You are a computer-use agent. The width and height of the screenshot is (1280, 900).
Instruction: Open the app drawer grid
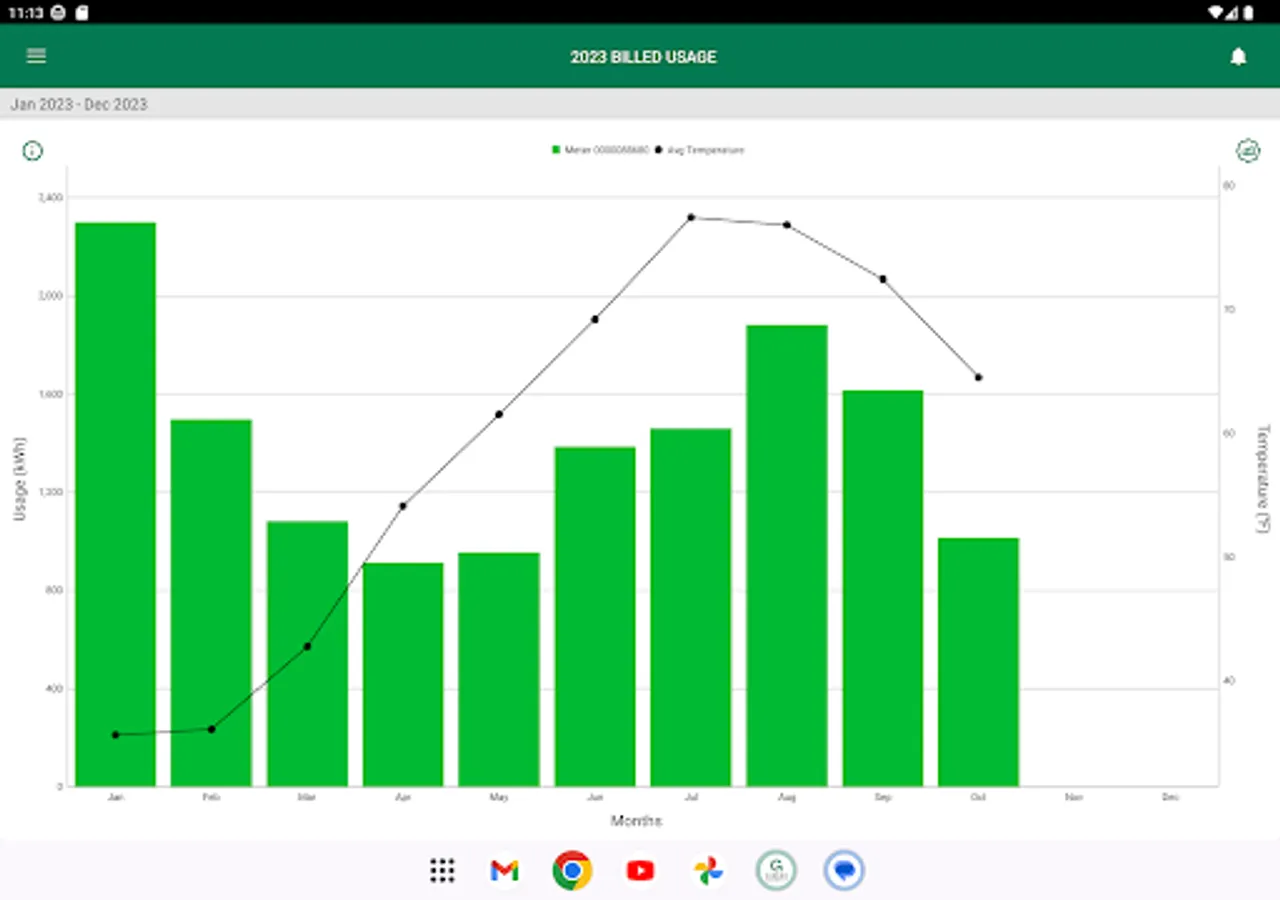click(x=440, y=871)
